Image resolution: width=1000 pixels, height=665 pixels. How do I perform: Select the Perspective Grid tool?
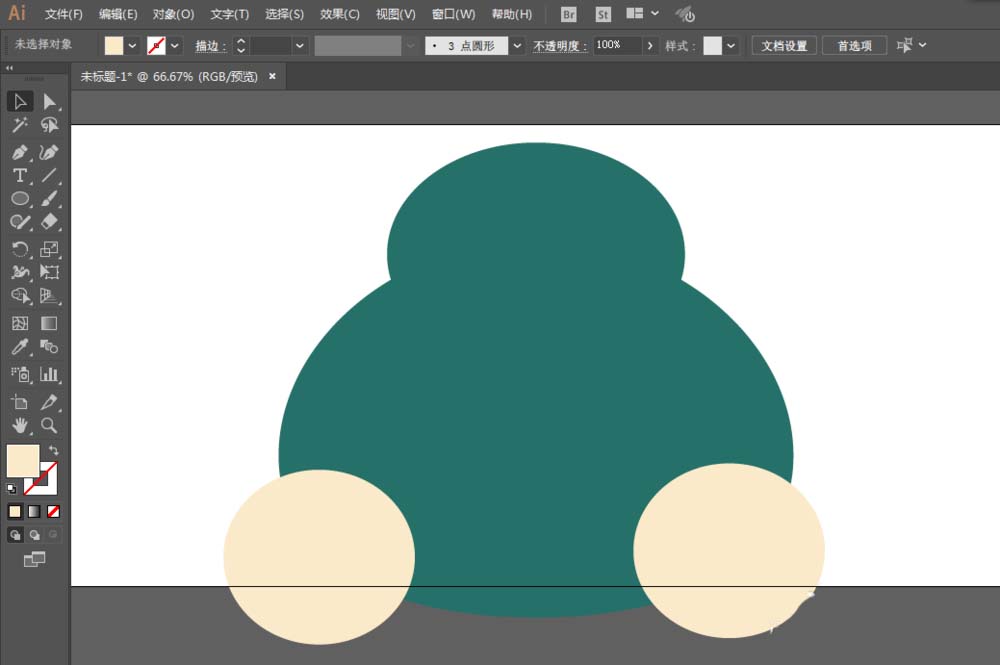coord(49,296)
